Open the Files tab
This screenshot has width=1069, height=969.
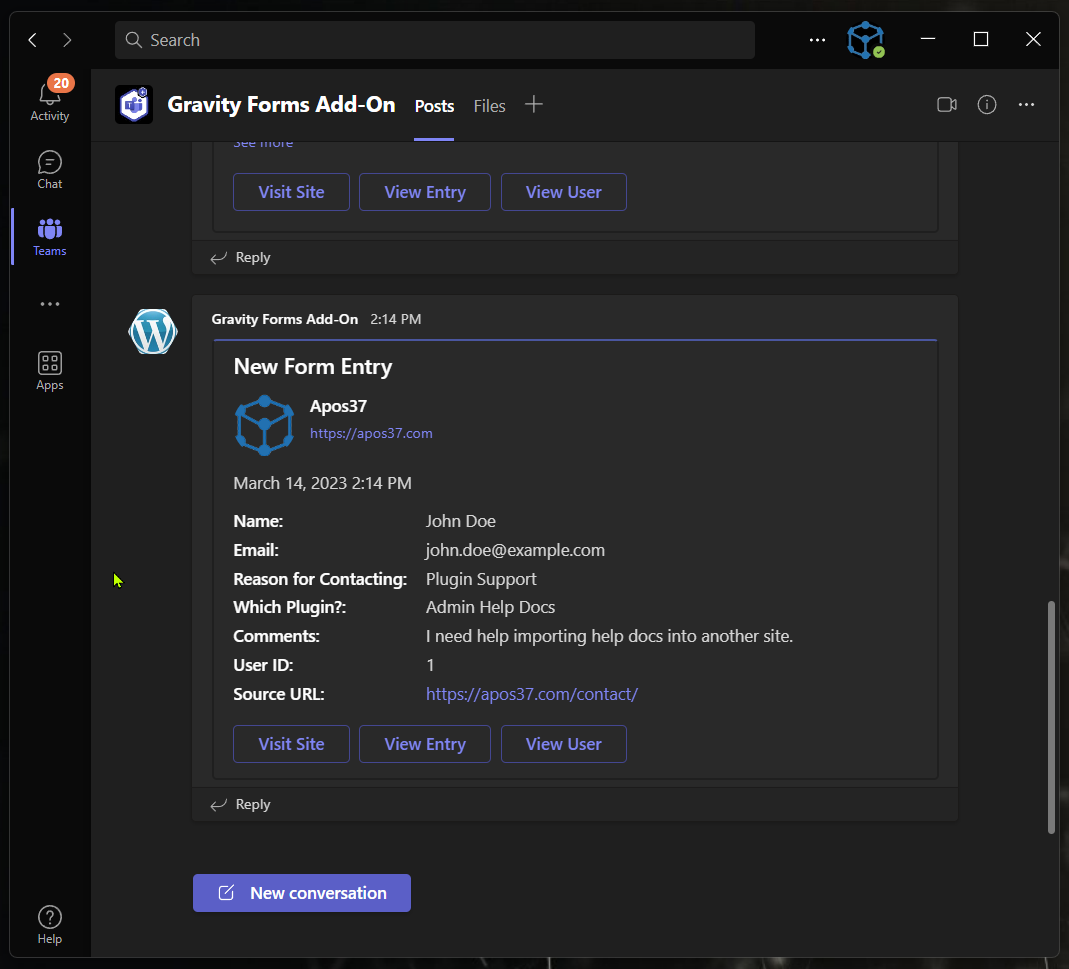(489, 106)
